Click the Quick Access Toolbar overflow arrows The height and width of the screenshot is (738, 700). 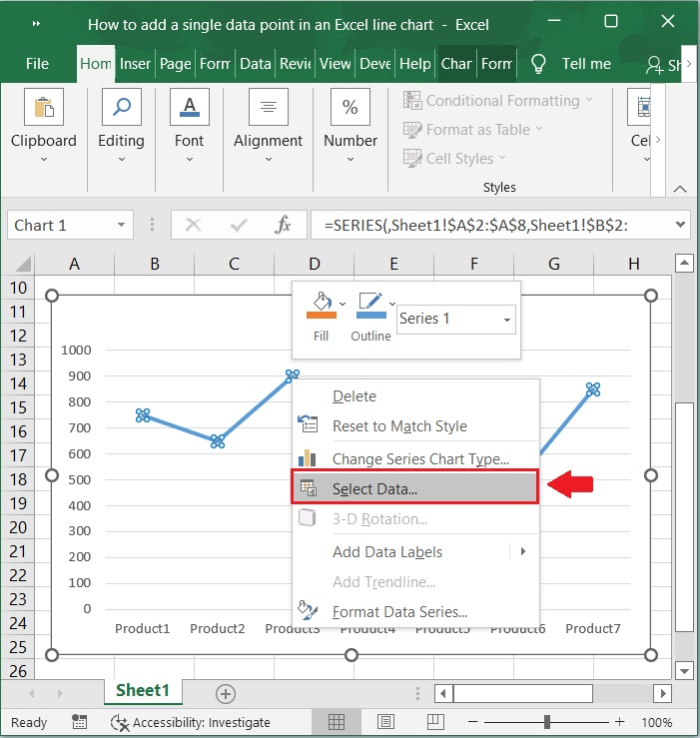click(36, 24)
